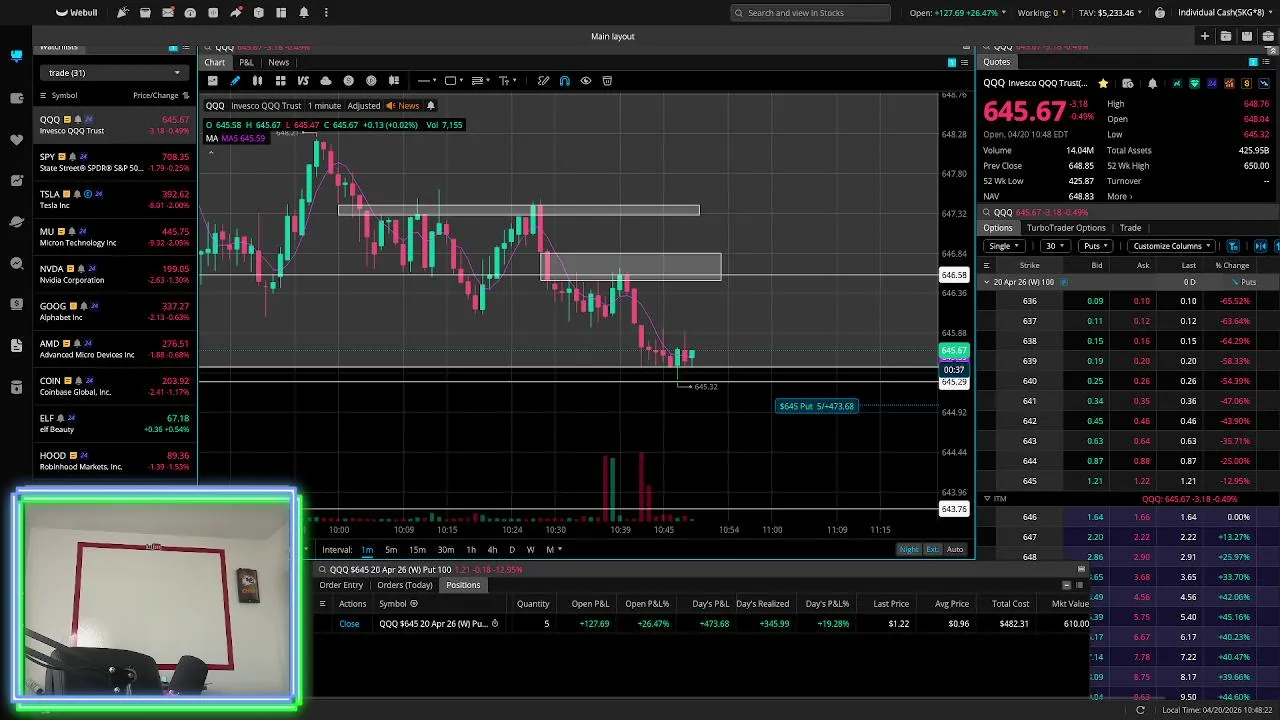Enable the magnet snap tool
The width and height of the screenshot is (1280, 720).
point(565,81)
